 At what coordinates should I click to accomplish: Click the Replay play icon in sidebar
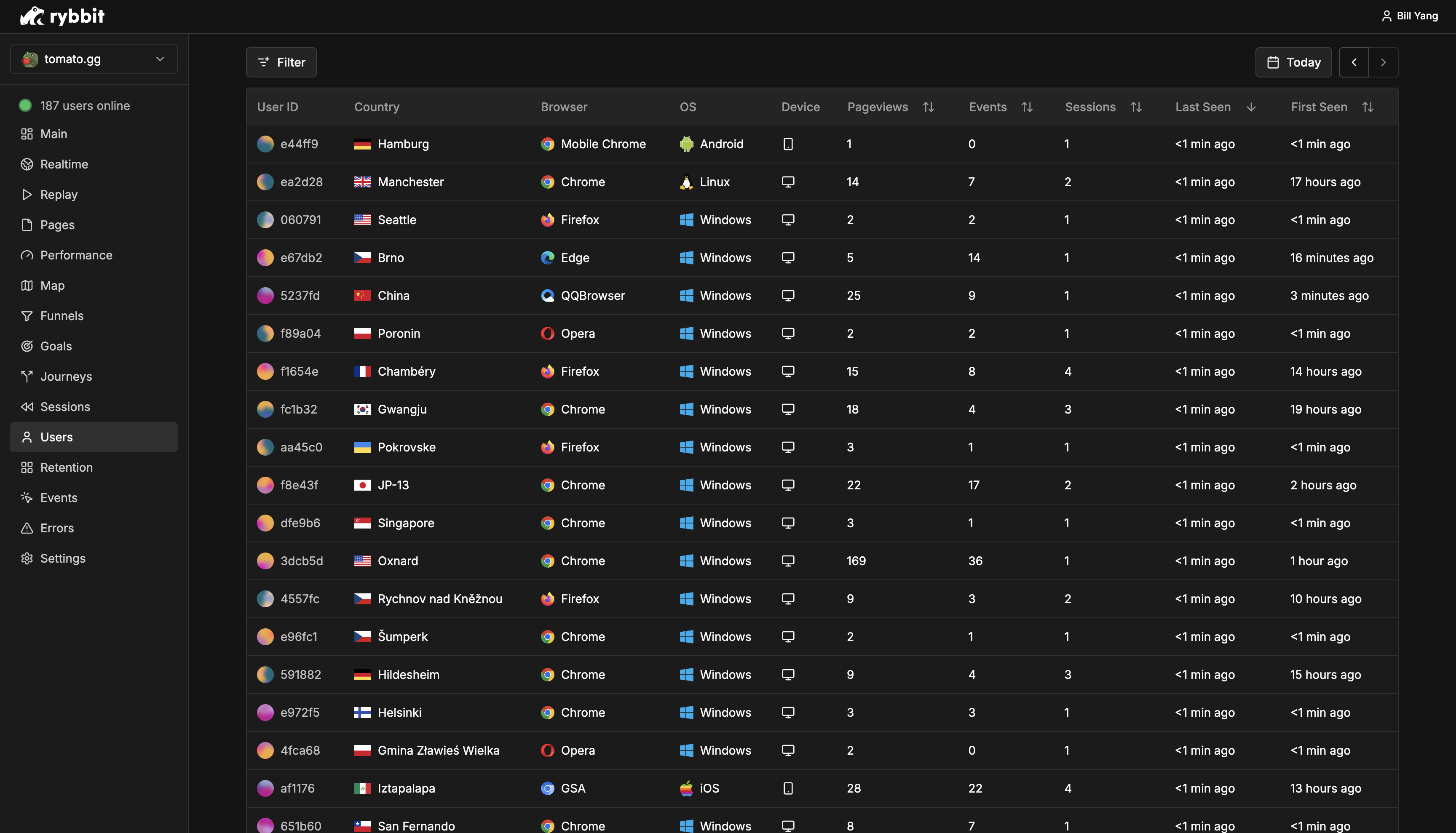point(27,195)
